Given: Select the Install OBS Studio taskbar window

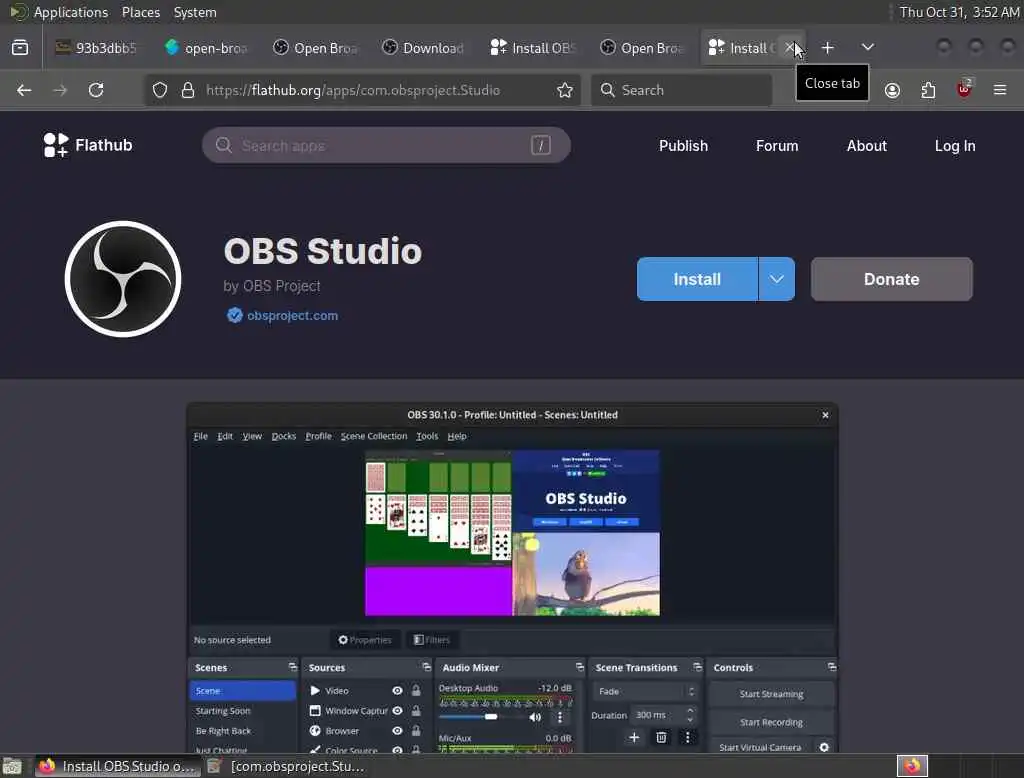Looking at the screenshot, I should tap(118, 766).
